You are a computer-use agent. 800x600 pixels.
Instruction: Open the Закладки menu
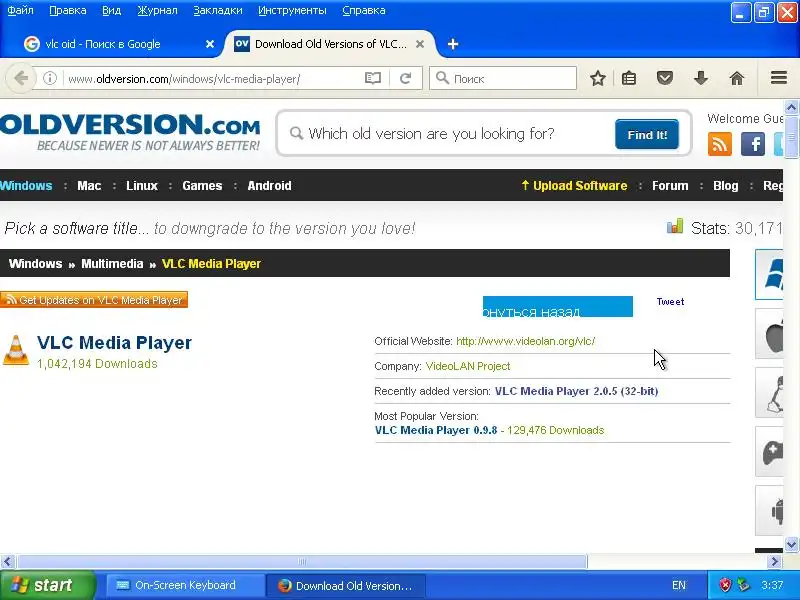click(218, 10)
